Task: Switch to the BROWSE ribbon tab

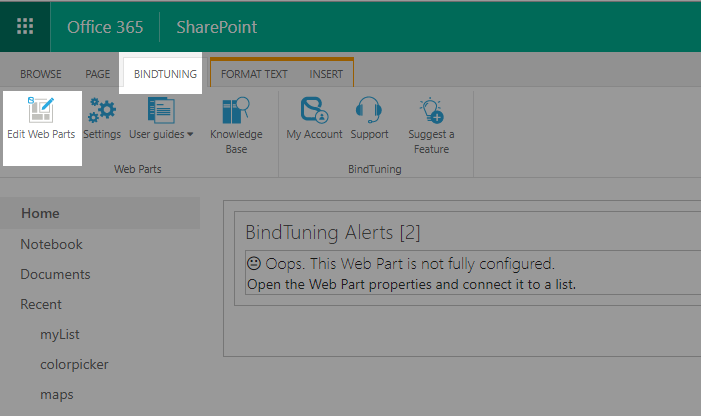Action: coord(41,74)
